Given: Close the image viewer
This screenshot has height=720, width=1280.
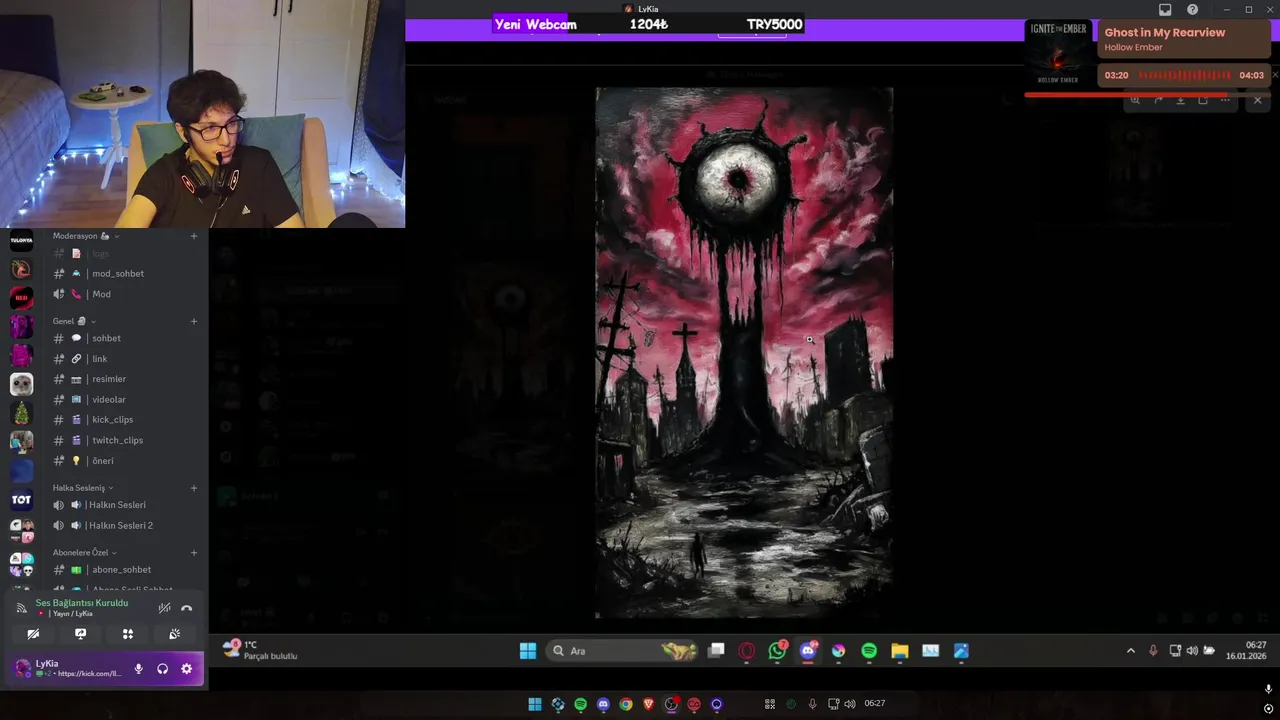Looking at the screenshot, I should [1258, 100].
